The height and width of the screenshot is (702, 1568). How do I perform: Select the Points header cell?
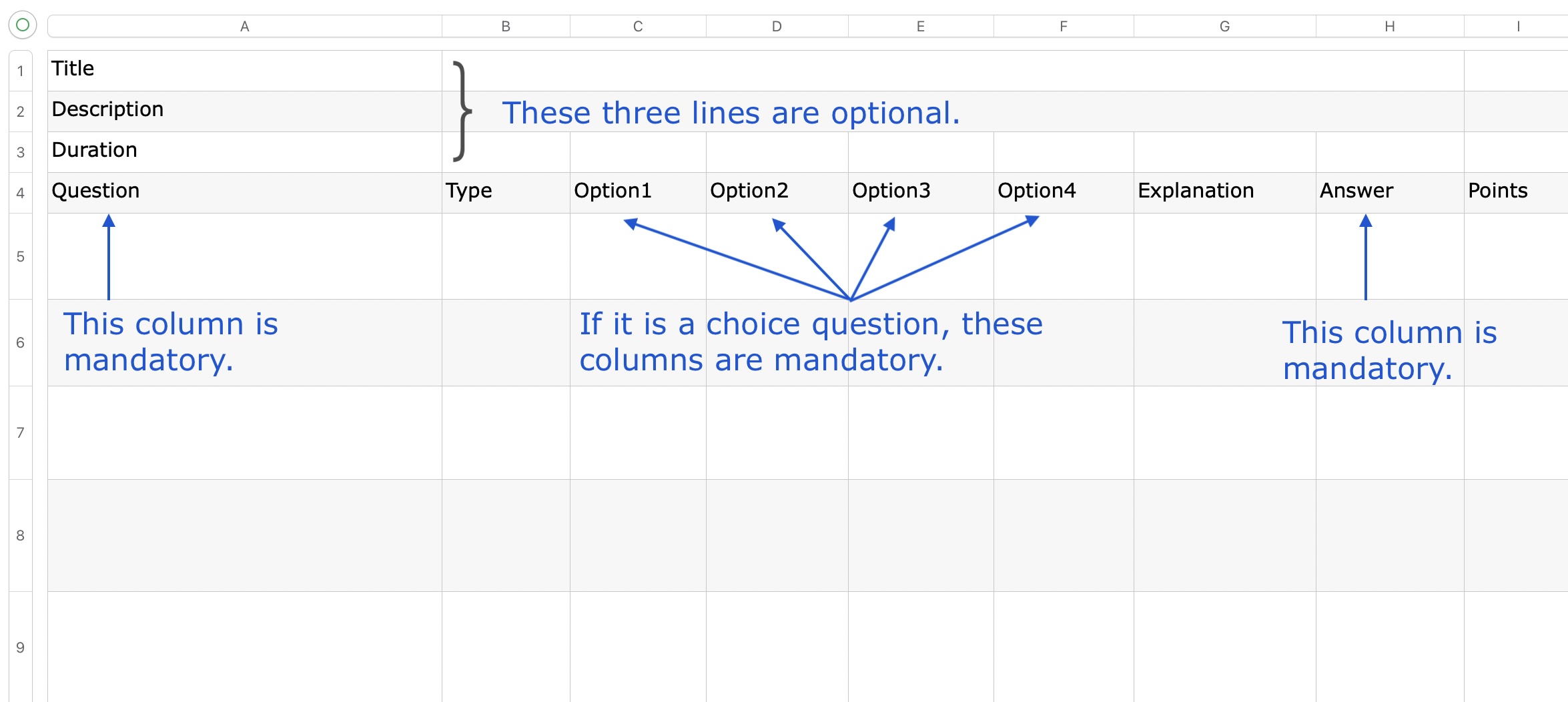[x=1515, y=192]
